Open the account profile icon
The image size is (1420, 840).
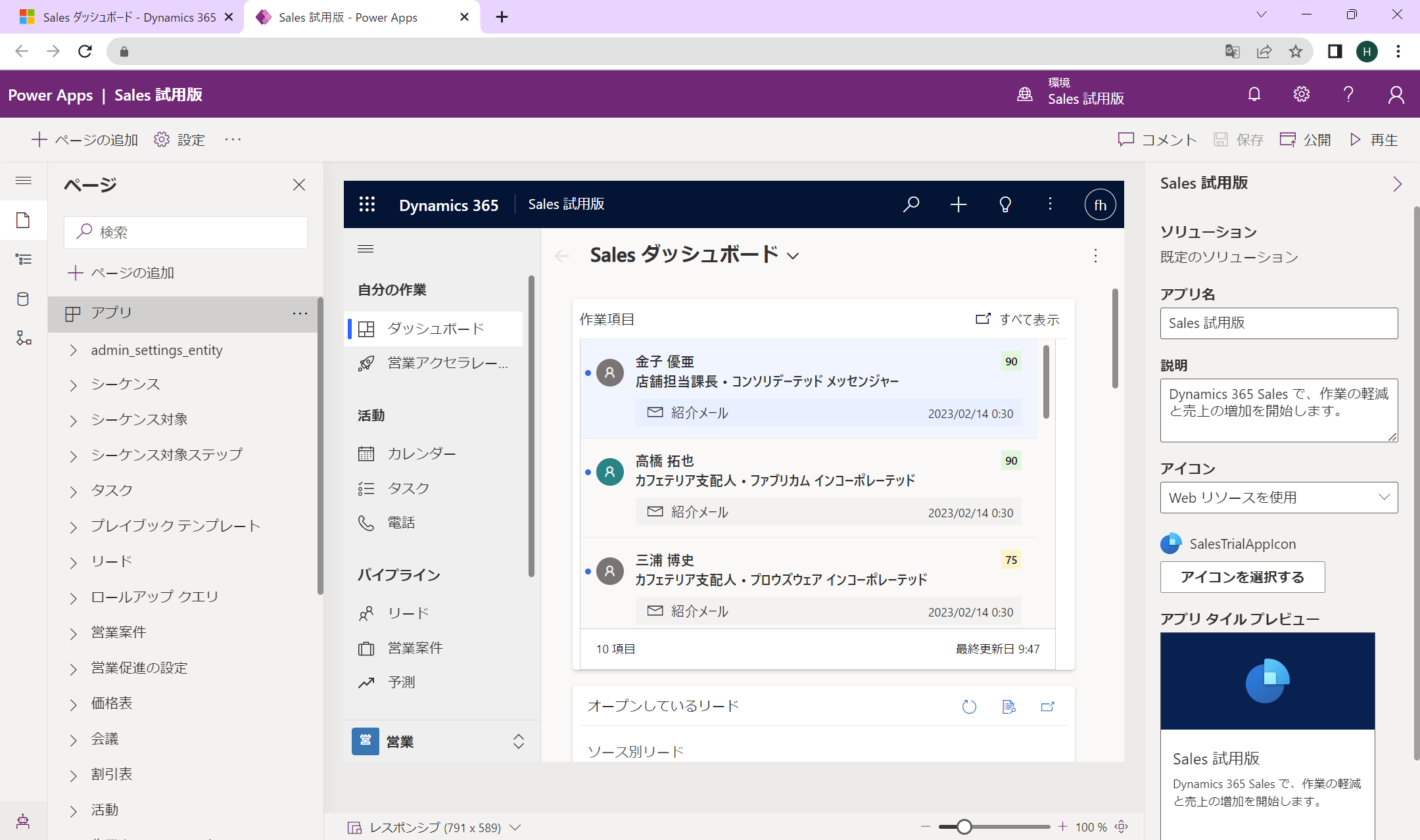[1396, 95]
